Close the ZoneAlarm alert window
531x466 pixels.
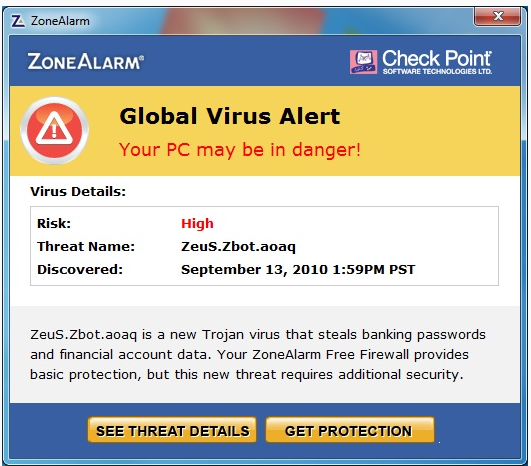(497, 16)
